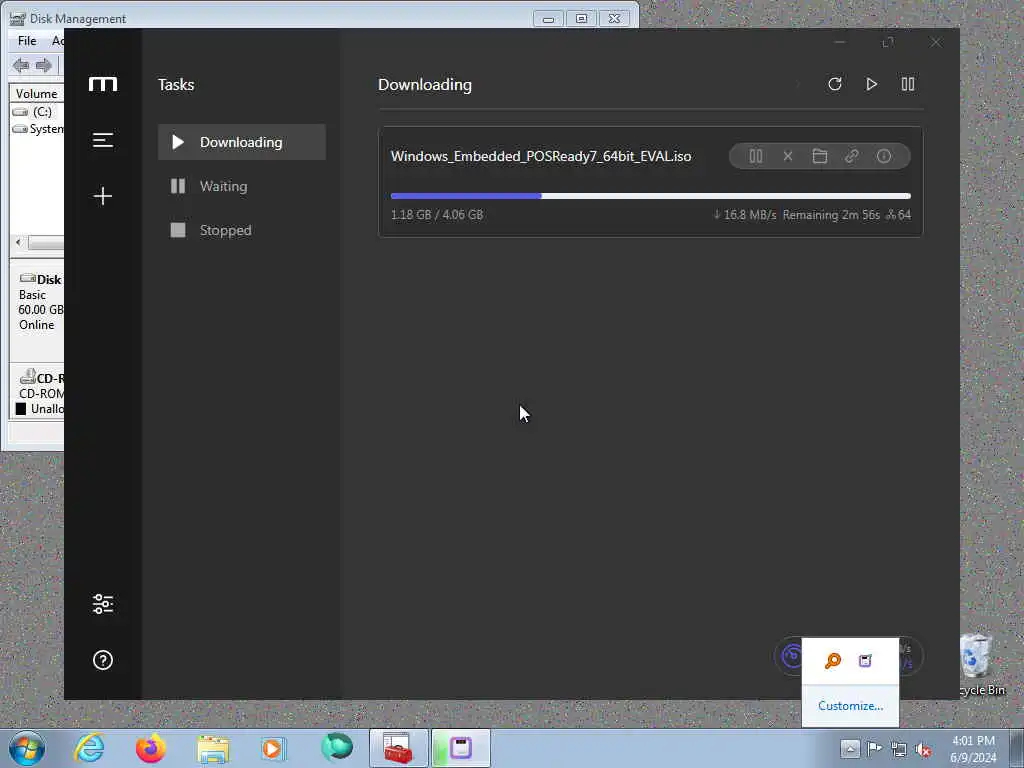The height and width of the screenshot is (768, 1024).
Task: Click the Customize... tray link
Action: pyautogui.click(x=850, y=706)
